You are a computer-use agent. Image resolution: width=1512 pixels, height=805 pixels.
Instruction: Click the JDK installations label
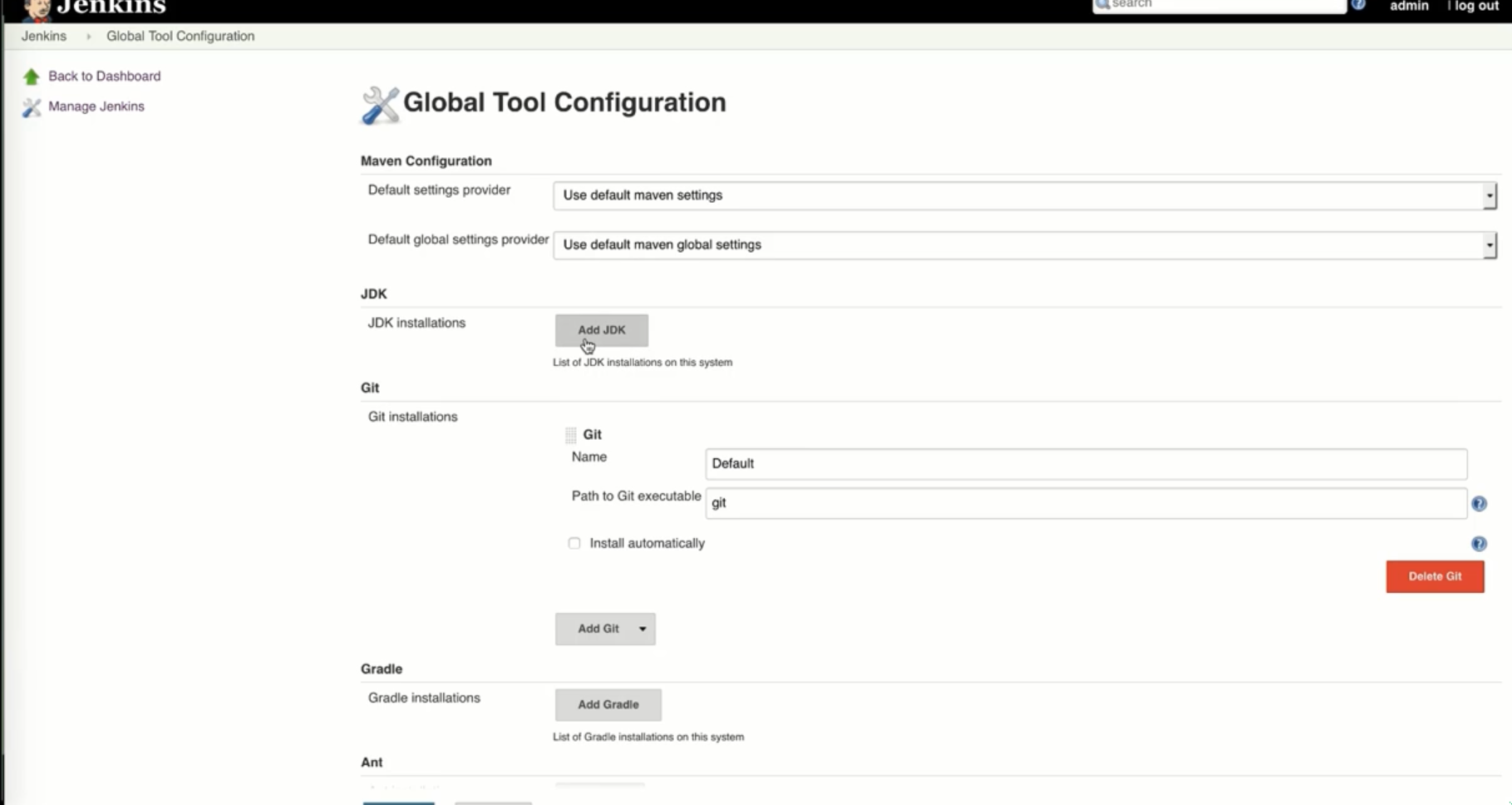pyautogui.click(x=416, y=323)
